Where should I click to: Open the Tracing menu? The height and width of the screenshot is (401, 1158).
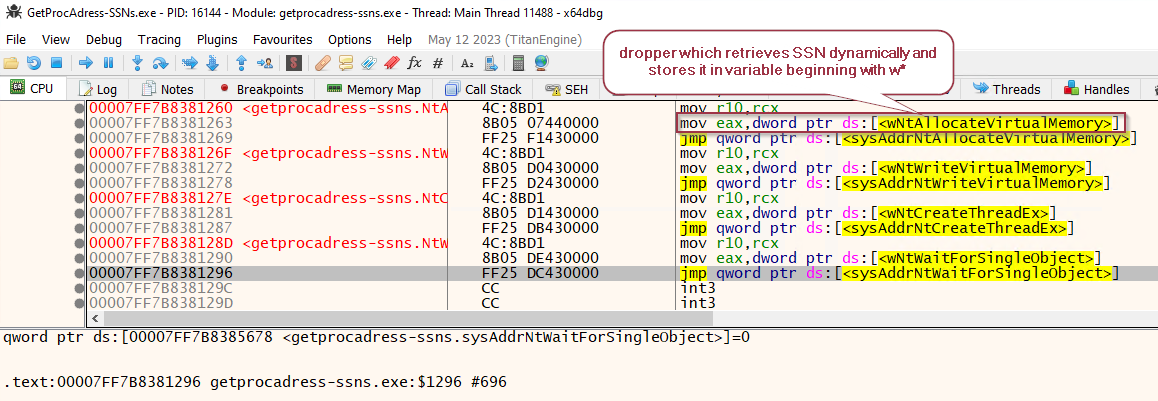[x=159, y=39]
